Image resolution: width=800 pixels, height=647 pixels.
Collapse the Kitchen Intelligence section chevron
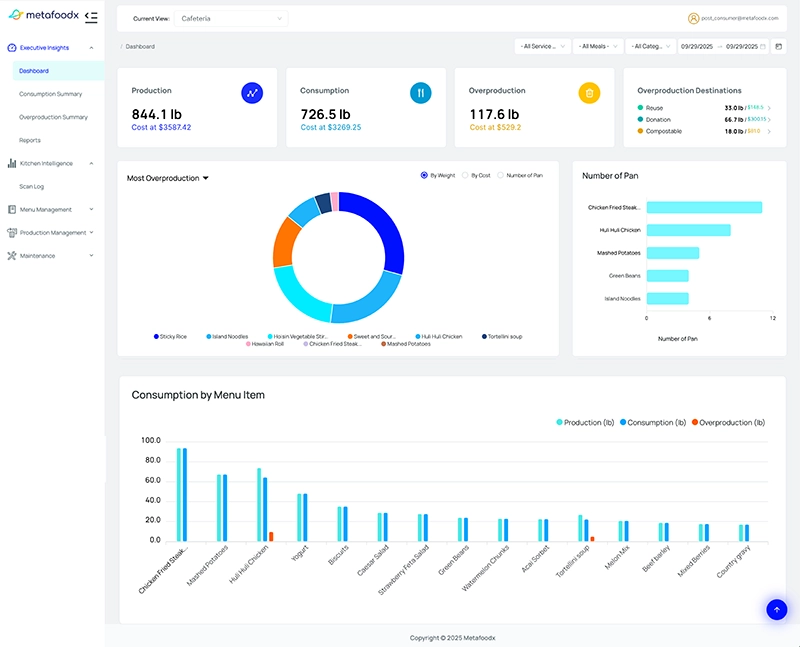tap(91, 163)
